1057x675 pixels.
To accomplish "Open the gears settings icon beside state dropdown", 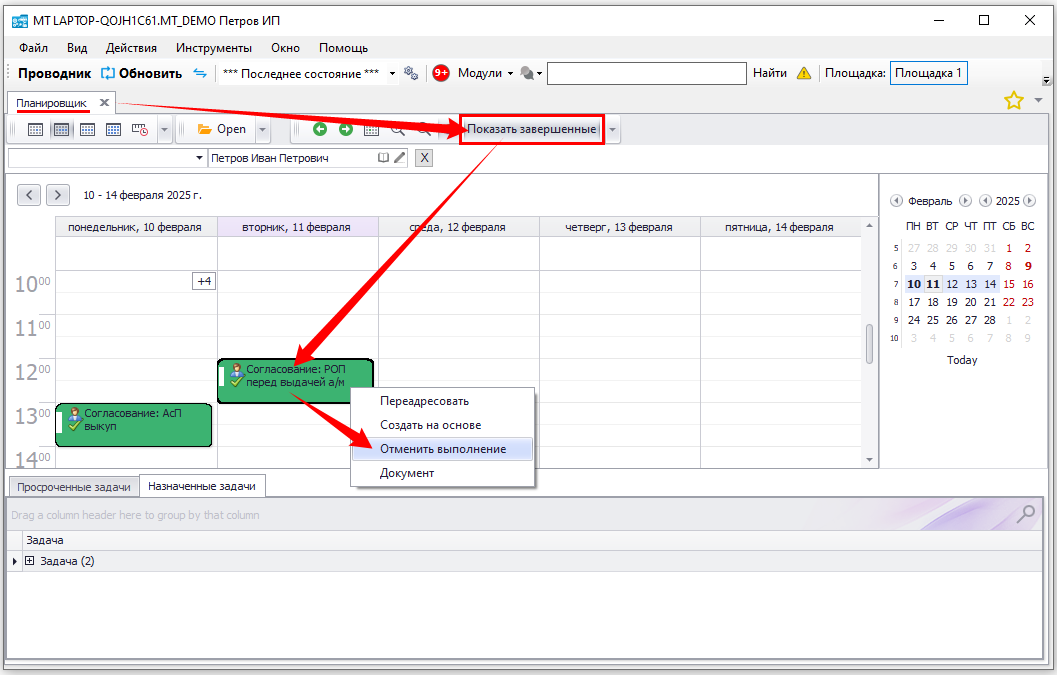I will point(410,73).
